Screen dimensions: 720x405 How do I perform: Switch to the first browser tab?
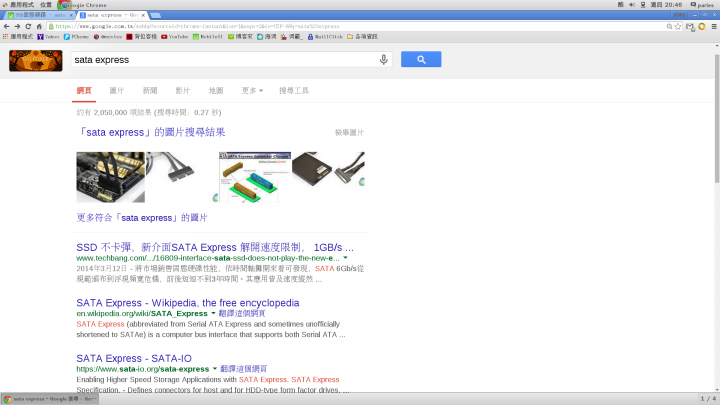pyautogui.click(x=38, y=15)
